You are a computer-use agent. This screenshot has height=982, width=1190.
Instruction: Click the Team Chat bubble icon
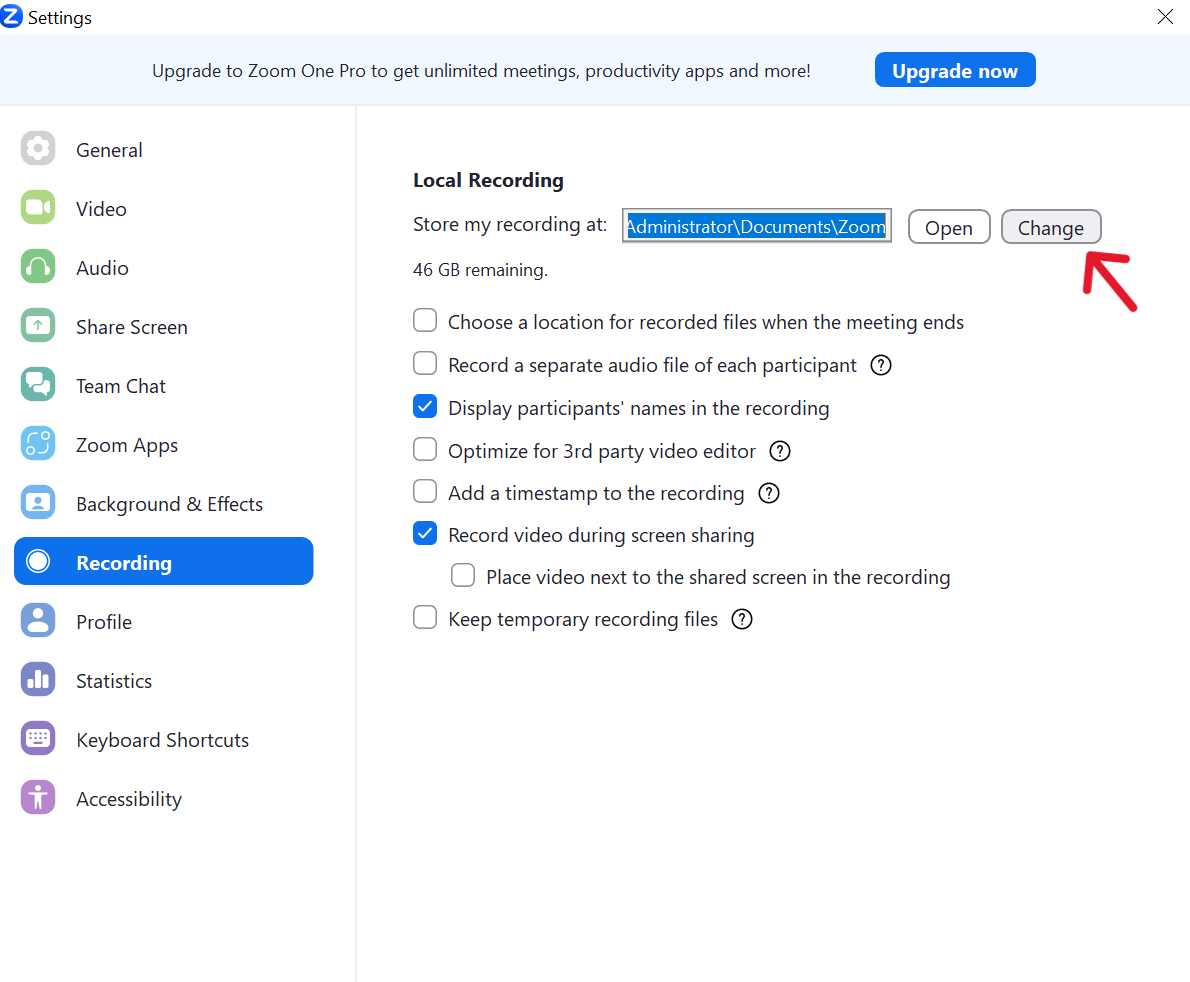38,385
